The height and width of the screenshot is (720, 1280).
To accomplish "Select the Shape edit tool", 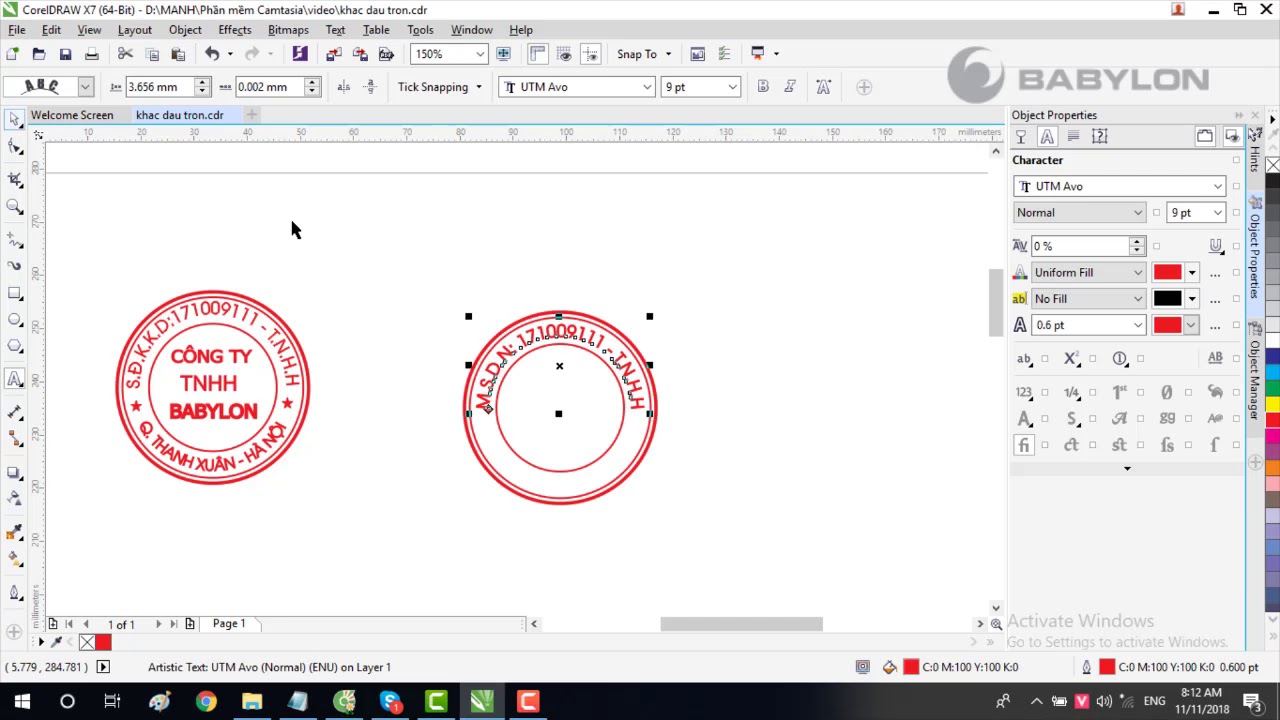I will [x=14, y=148].
